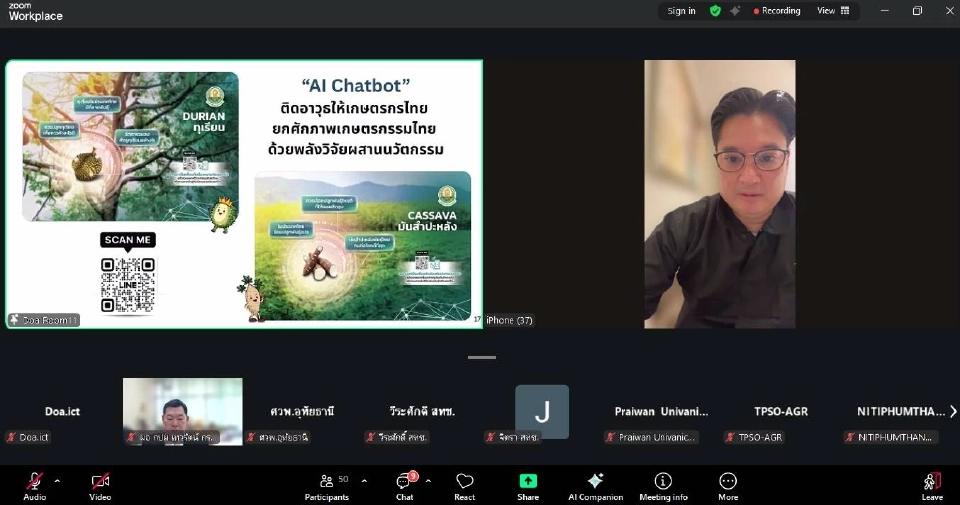960x505 pixels.
Task: Expand the caret next to Participants
Action: pyautogui.click(x=363, y=481)
